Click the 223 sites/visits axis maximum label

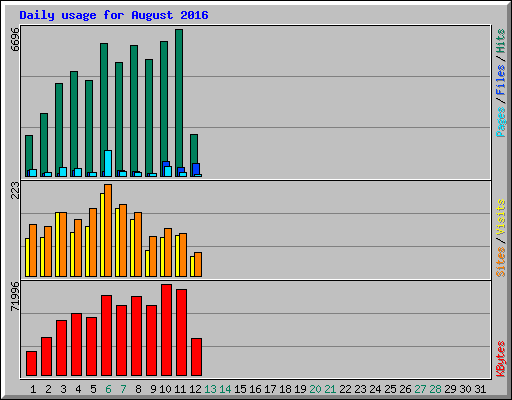pos(15,190)
